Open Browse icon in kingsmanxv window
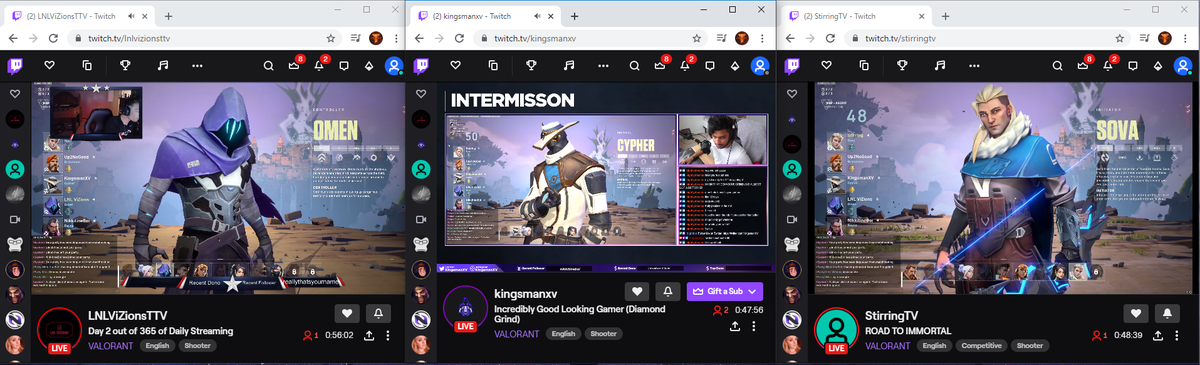The width and height of the screenshot is (1200, 365). 493,66
